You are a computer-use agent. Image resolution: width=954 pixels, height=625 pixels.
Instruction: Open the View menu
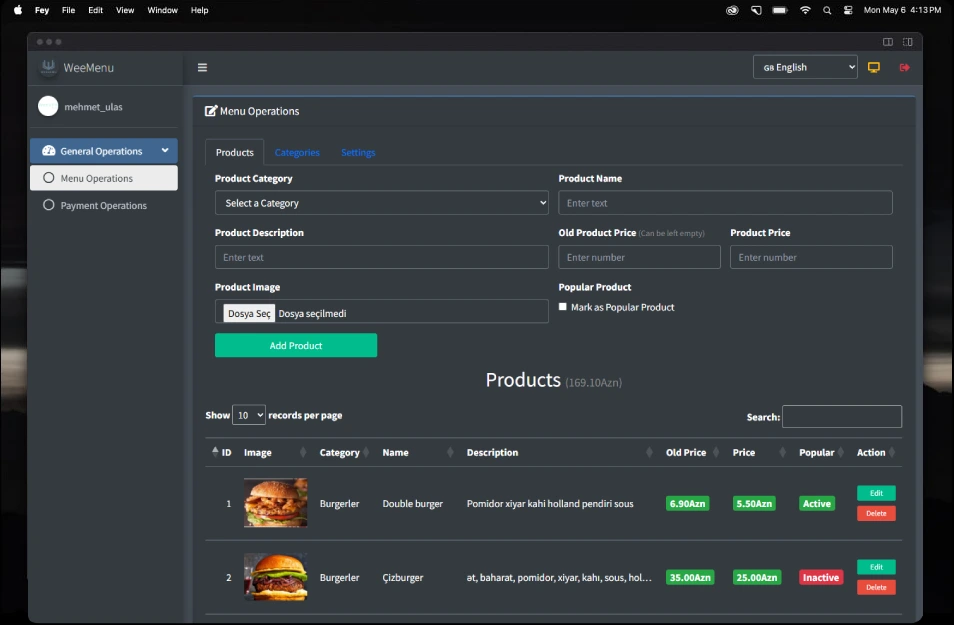pyautogui.click(x=125, y=10)
